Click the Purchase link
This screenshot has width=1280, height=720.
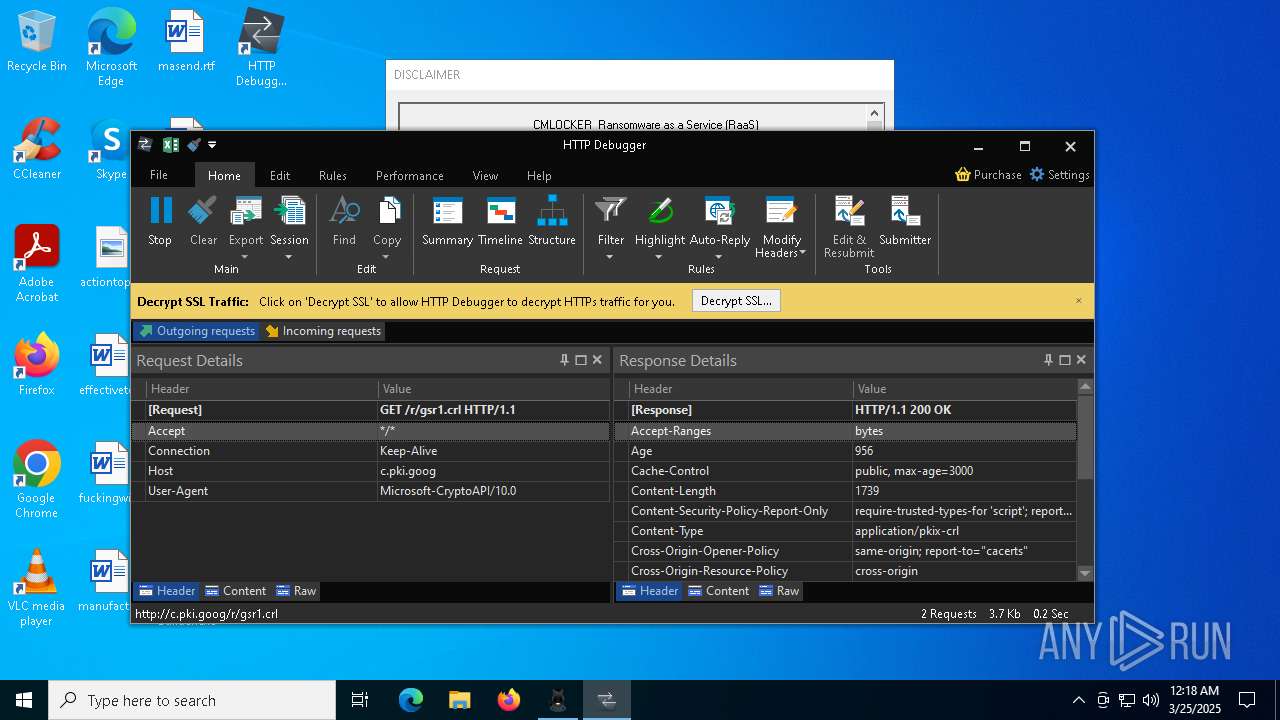pyautogui.click(x=988, y=175)
